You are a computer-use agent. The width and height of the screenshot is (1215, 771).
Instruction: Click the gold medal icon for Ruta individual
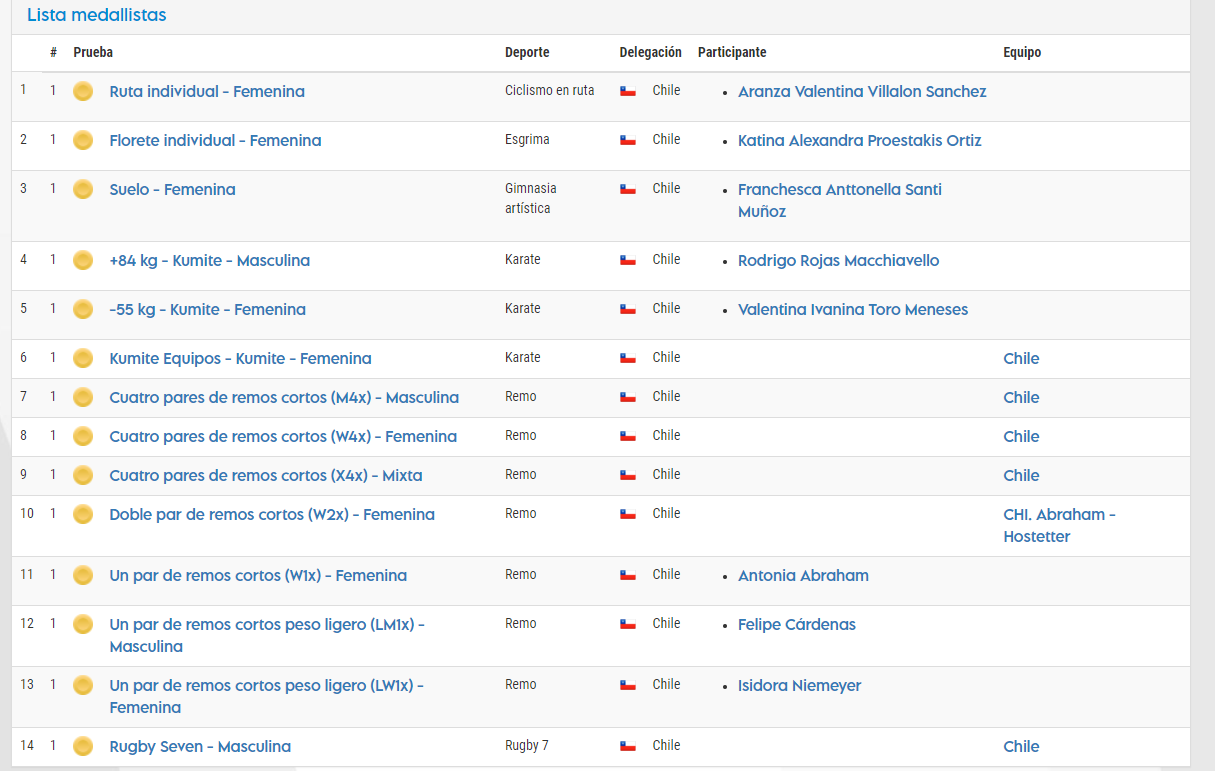tap(83, 91)
